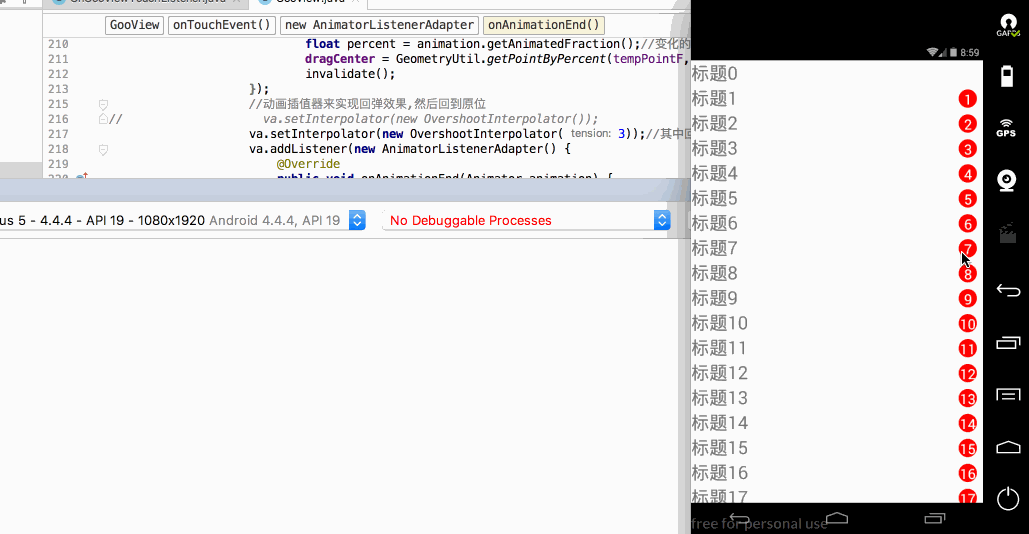Tap list item 标题15

720,447
